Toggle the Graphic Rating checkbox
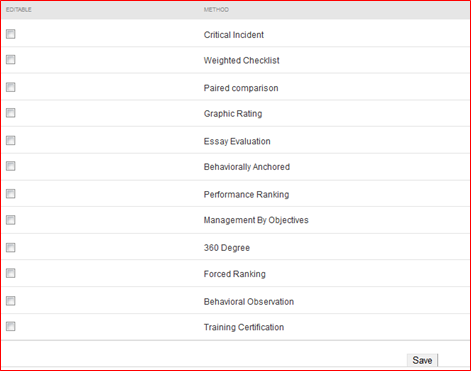The width and height of the screenshot is (471, 371). pyautogui.click(x=11, y=113)
